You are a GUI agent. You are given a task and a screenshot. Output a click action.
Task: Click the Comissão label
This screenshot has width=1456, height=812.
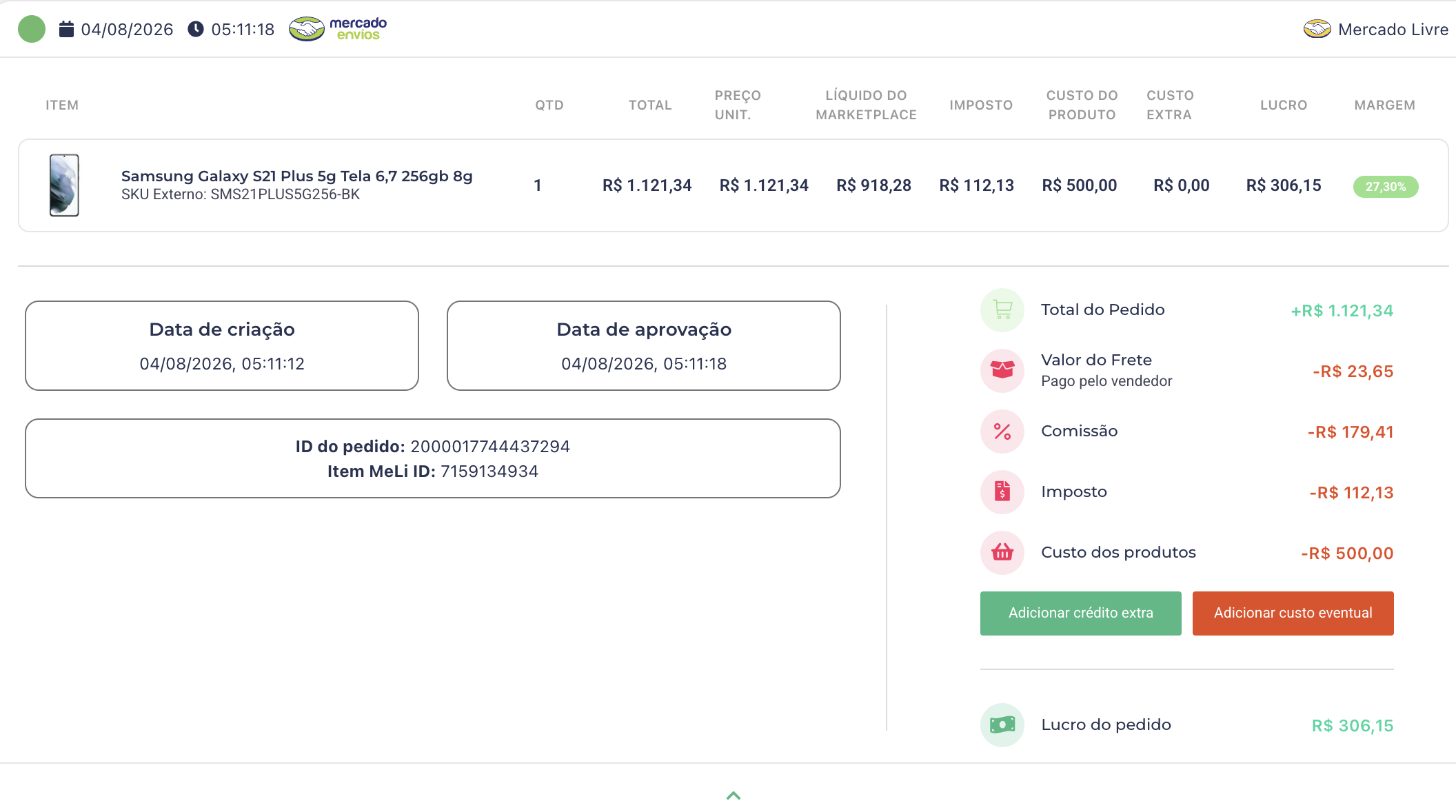(1080, 432)
